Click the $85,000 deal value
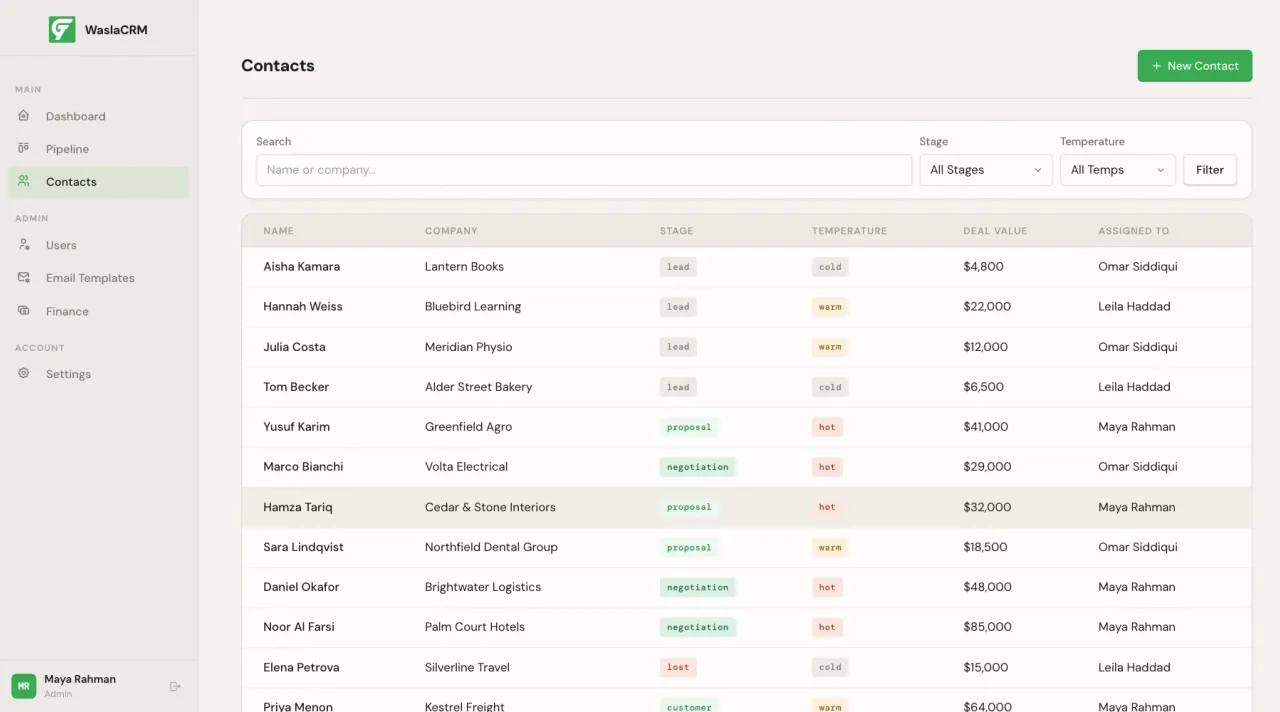This screenshot has width=1280, height=712. click(x=987, y=627)
